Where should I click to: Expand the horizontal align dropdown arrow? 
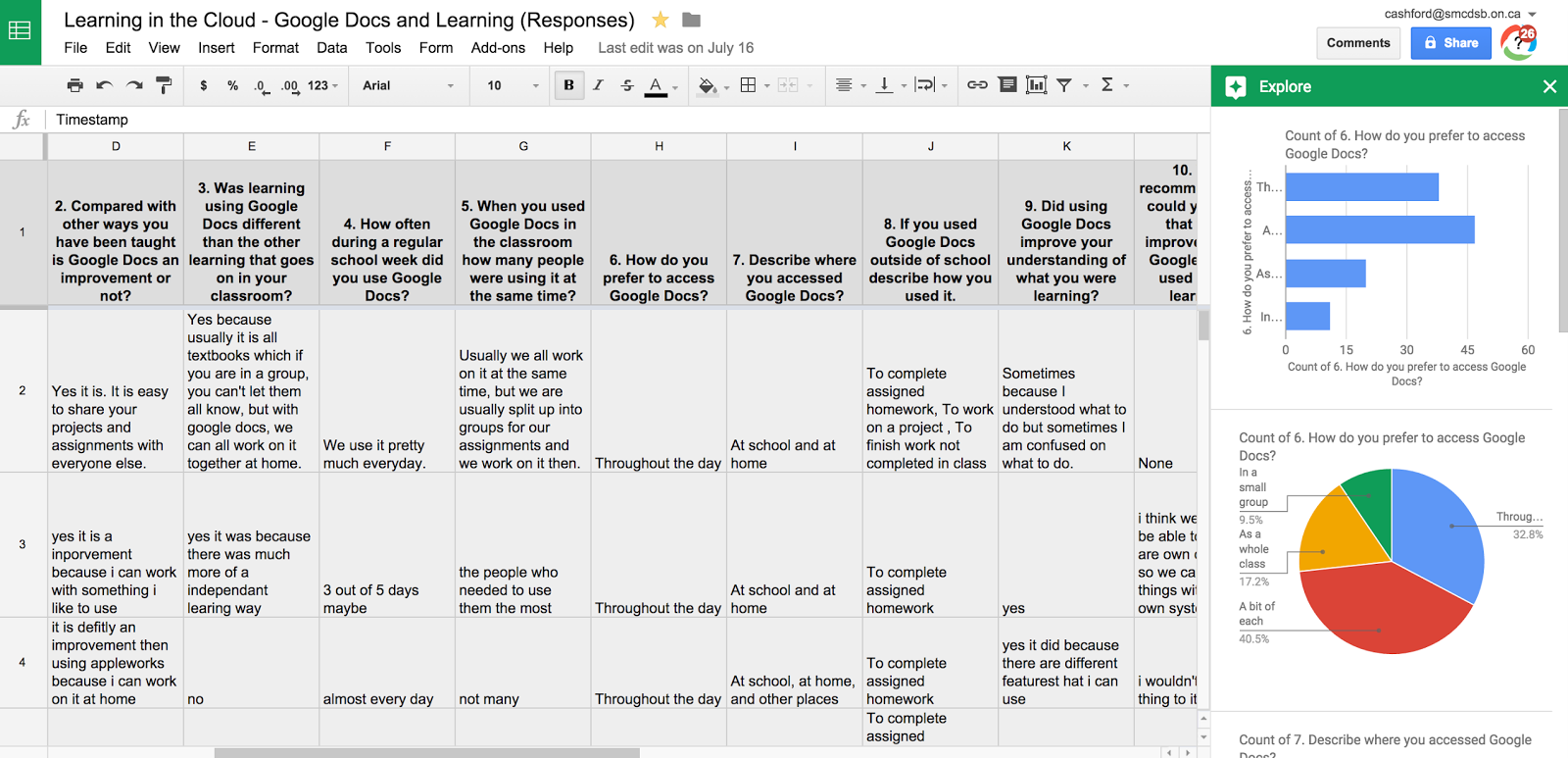[x=863, y=86]
